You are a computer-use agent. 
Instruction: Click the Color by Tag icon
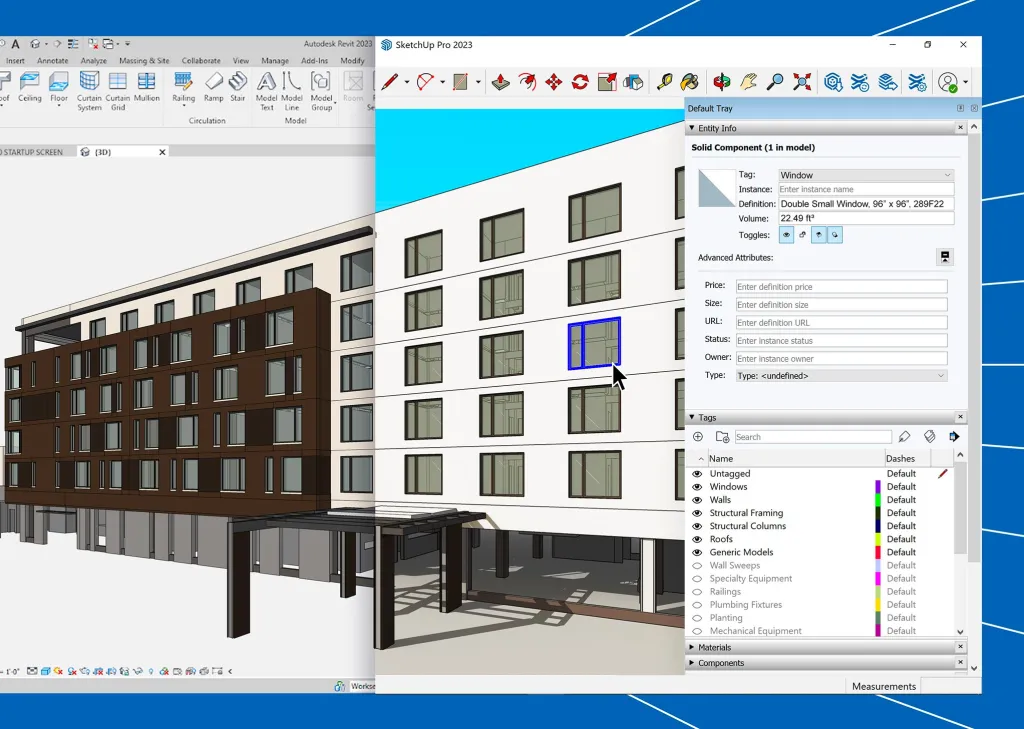pos(929,437)
